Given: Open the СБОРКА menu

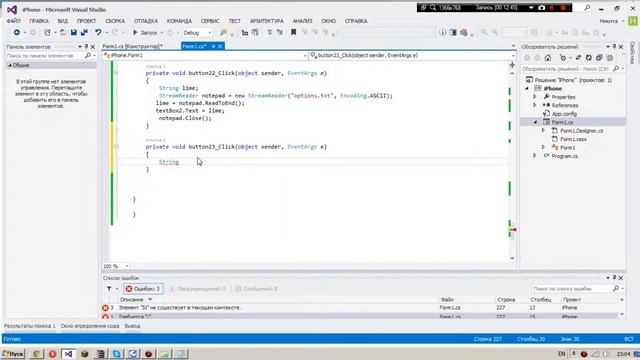Looking at the screenshot, I should [115, 21].
